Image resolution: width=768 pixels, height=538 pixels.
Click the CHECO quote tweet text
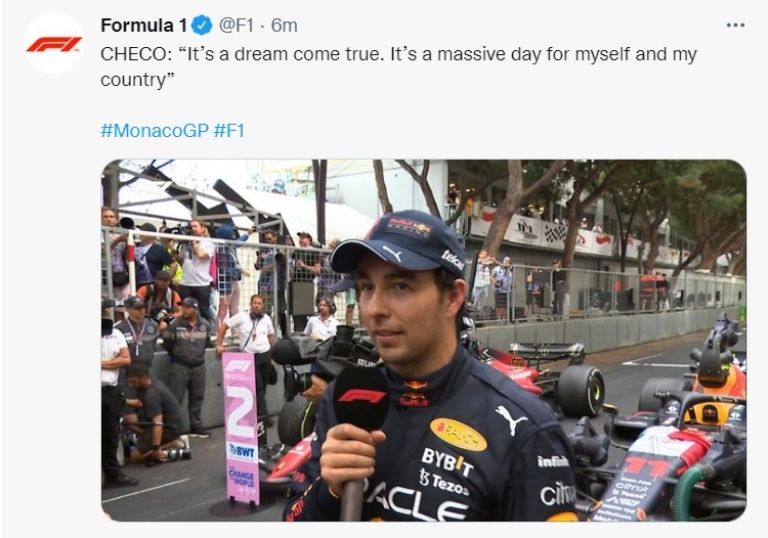398,67
